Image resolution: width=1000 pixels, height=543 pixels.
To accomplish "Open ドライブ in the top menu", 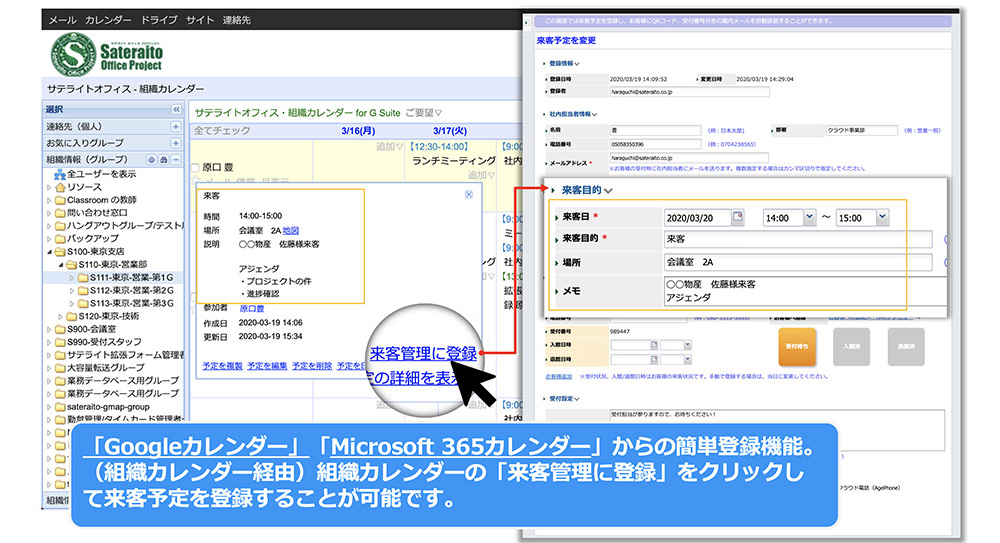I will [x=159, y=20].
